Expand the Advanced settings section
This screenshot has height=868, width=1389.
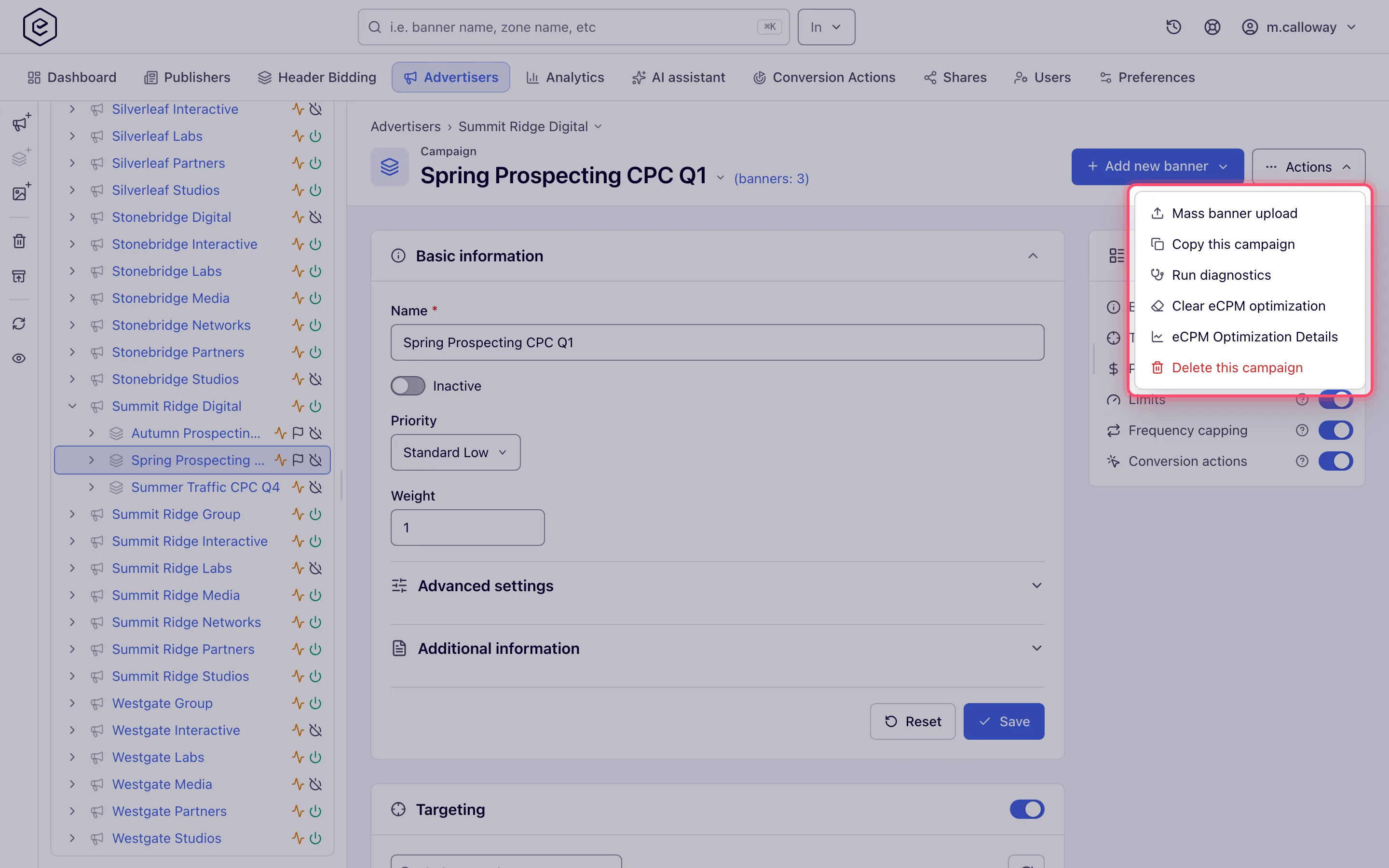point(717,585)
